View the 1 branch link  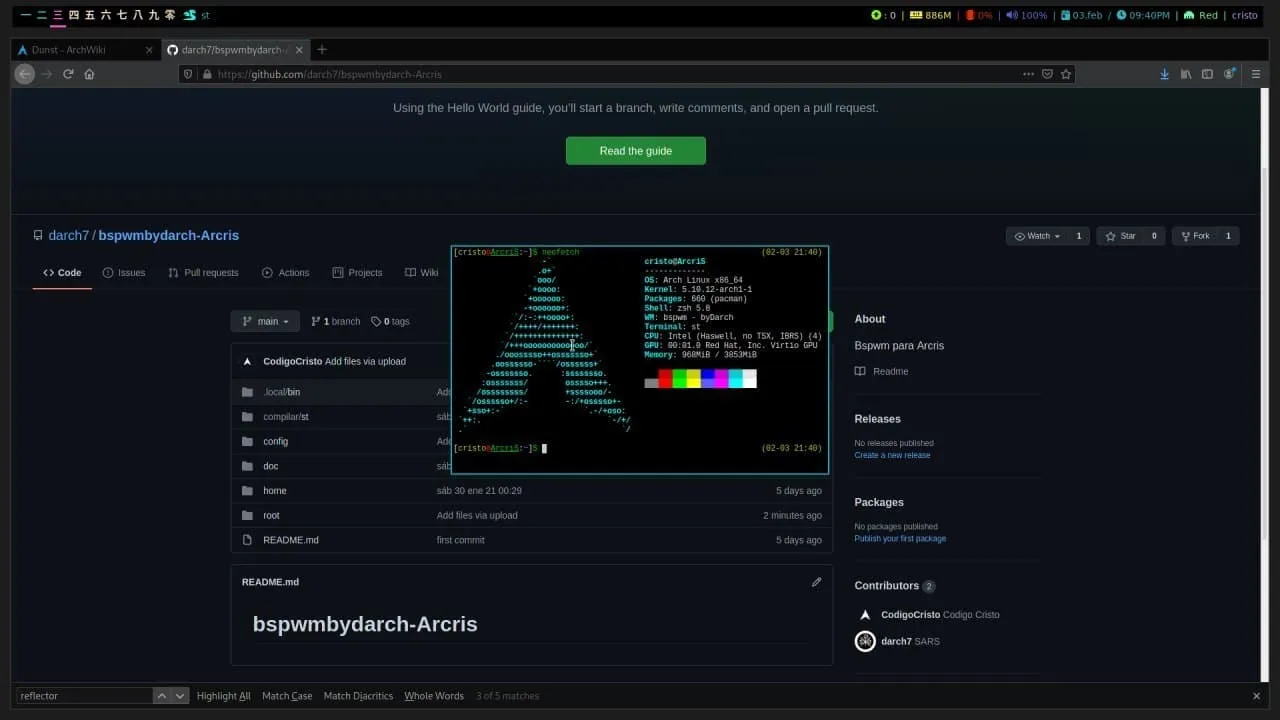coord(335,321)
